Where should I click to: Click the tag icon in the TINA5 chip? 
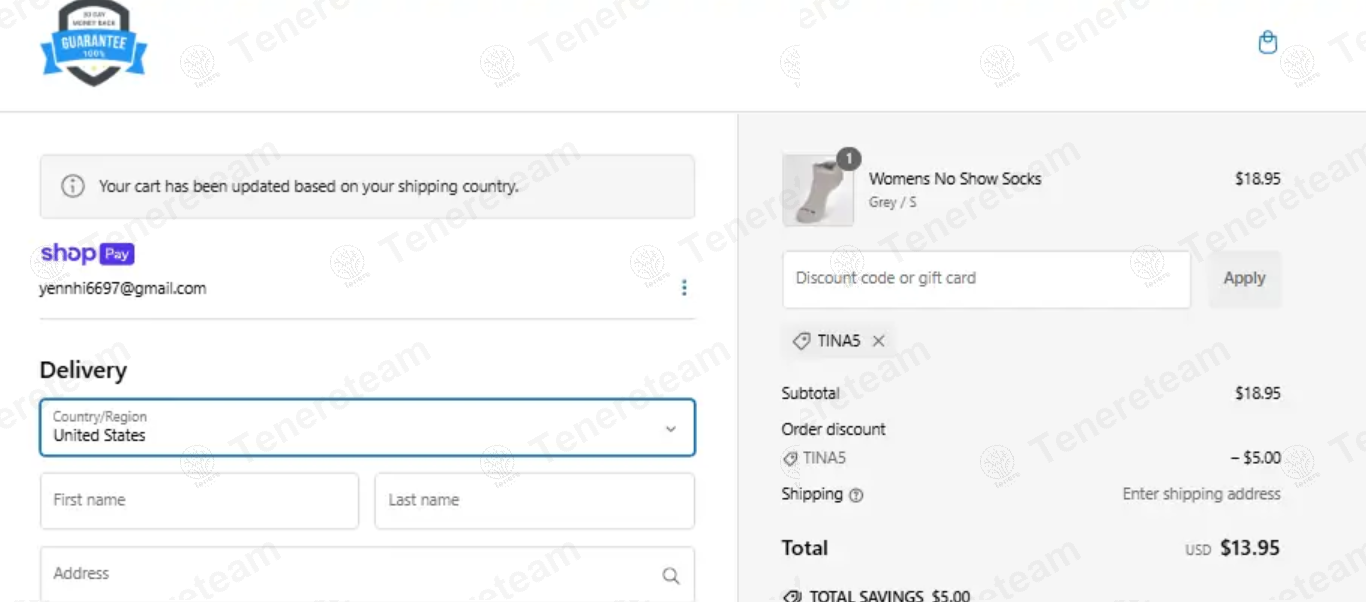801,341
